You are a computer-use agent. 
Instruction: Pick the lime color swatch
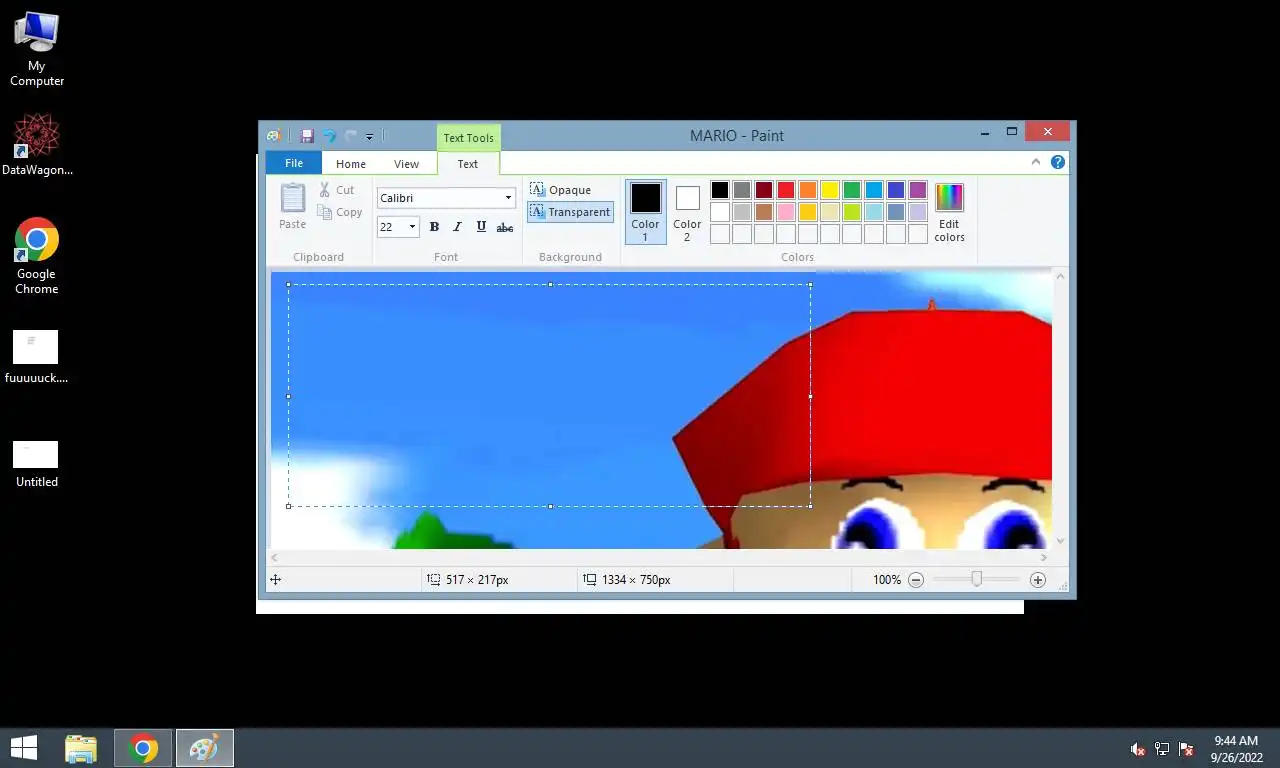point(852,212)
